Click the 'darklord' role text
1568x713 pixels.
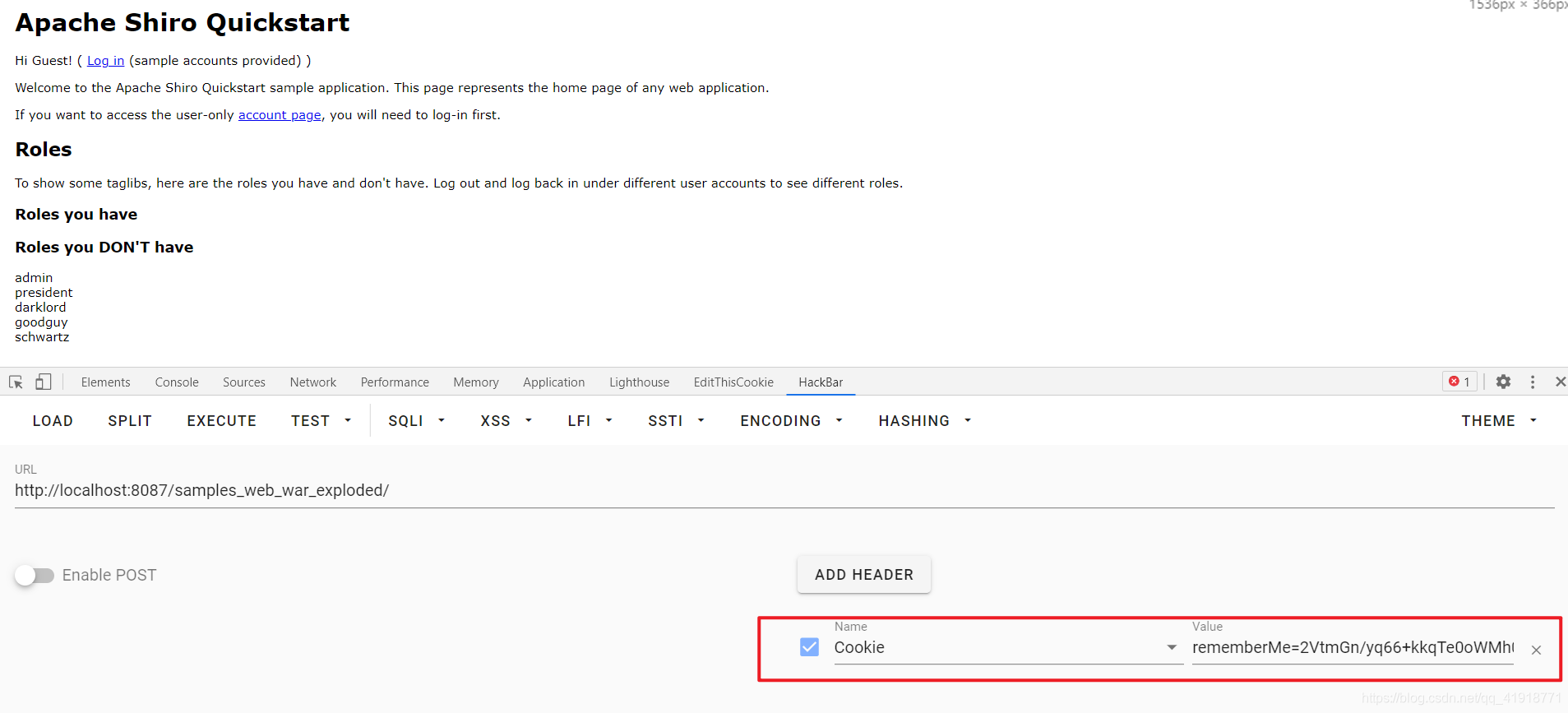(40, 308)
